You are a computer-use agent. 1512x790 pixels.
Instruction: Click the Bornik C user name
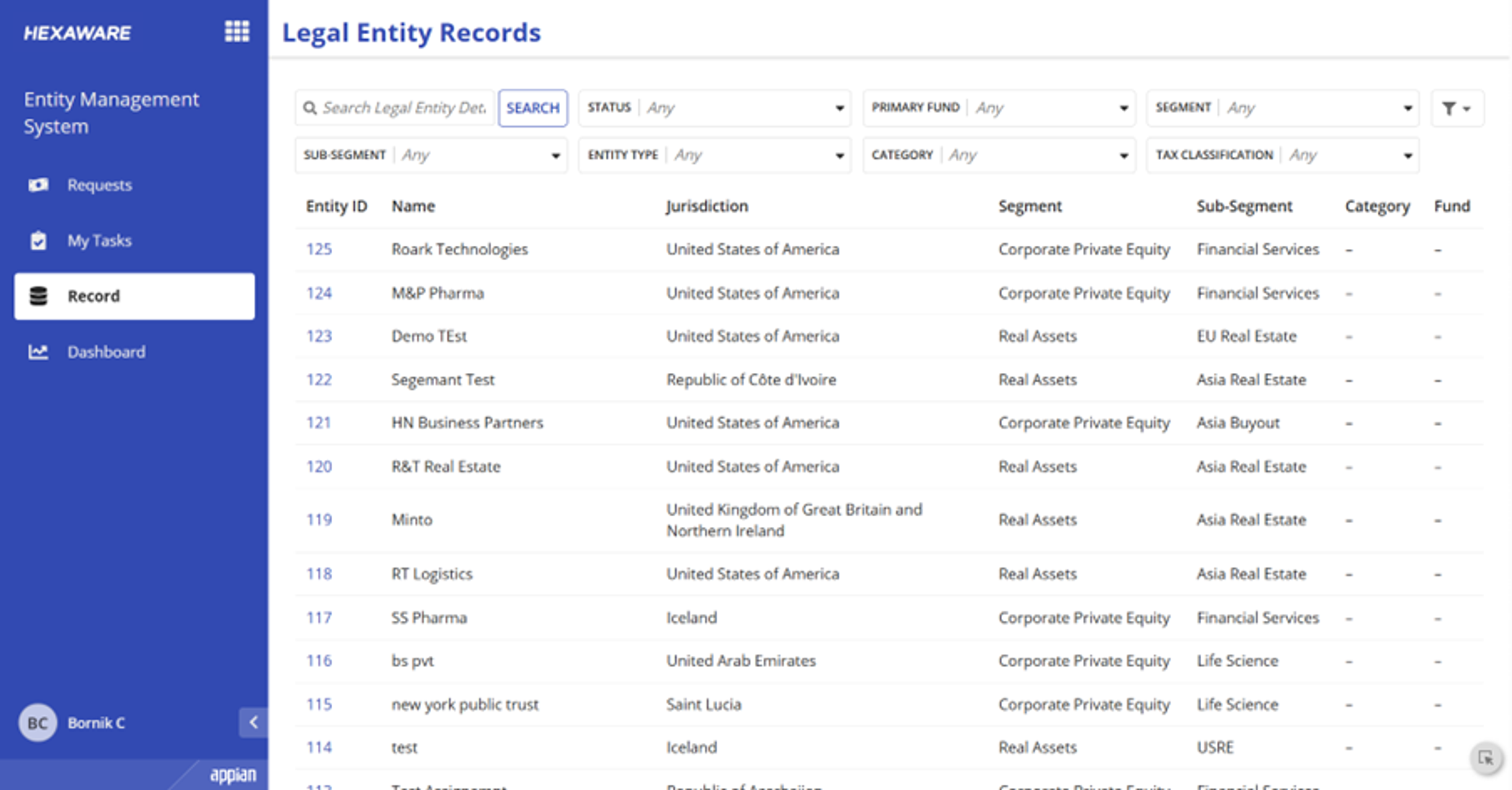[x=96, y=723]
